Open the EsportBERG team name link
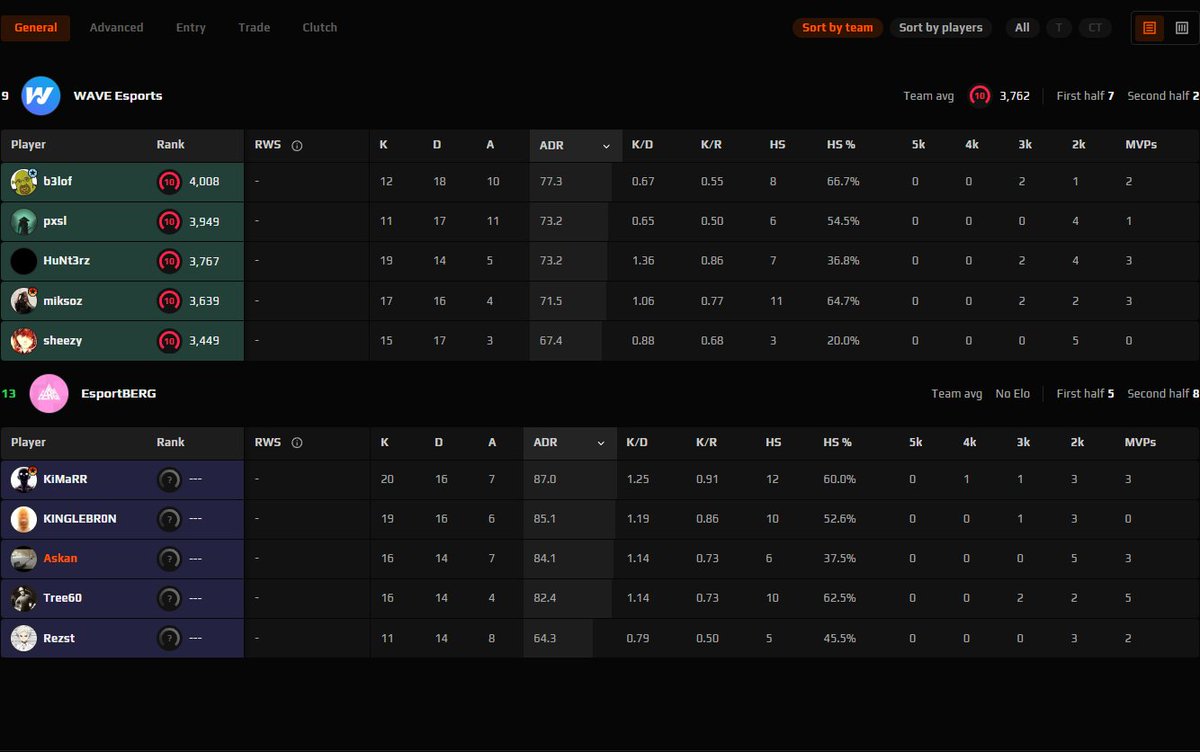 click(118, 394)
